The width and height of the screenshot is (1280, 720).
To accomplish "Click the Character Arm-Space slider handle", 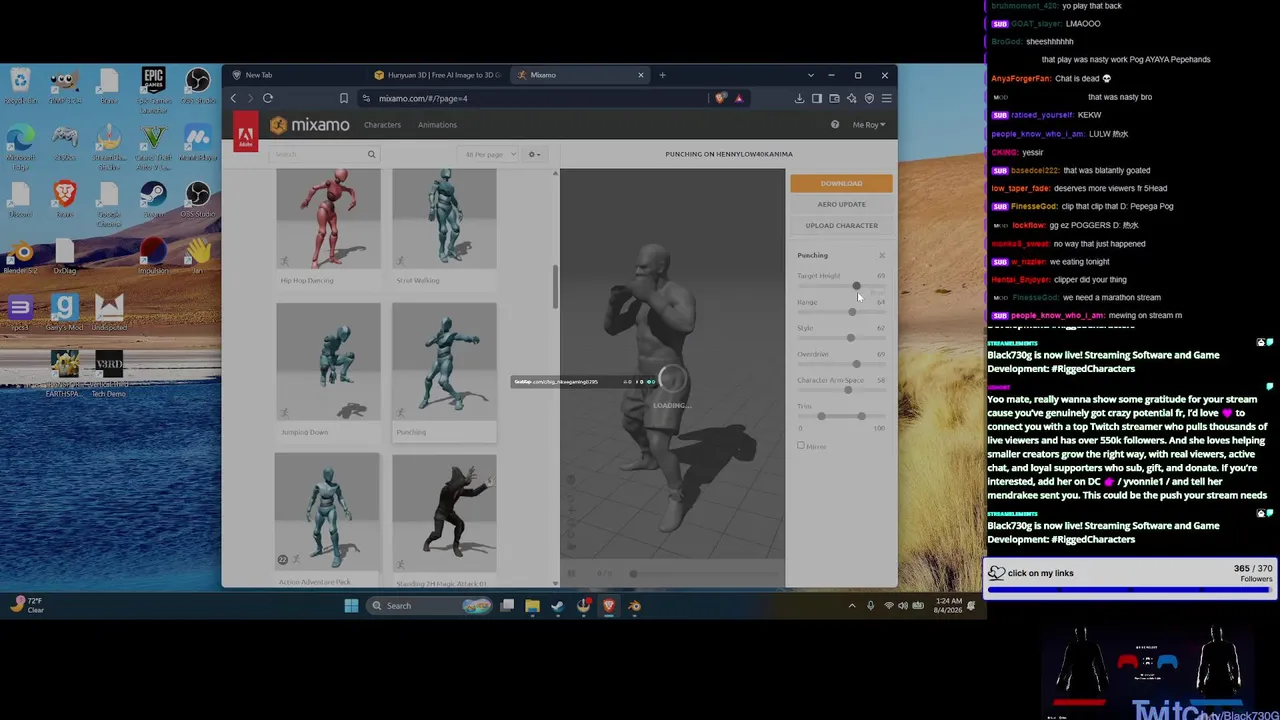I will tap(848, 390).
